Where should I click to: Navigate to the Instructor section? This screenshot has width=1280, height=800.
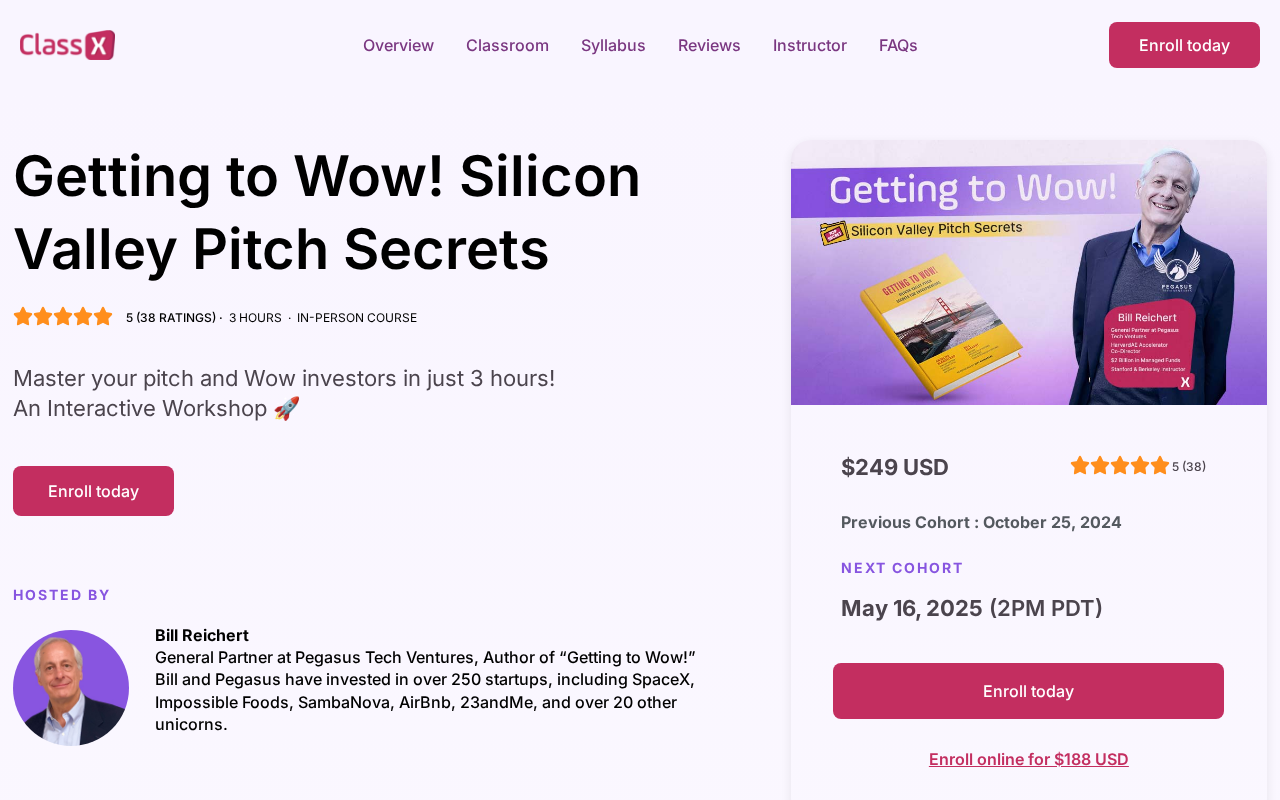click(x=810, y=45)
